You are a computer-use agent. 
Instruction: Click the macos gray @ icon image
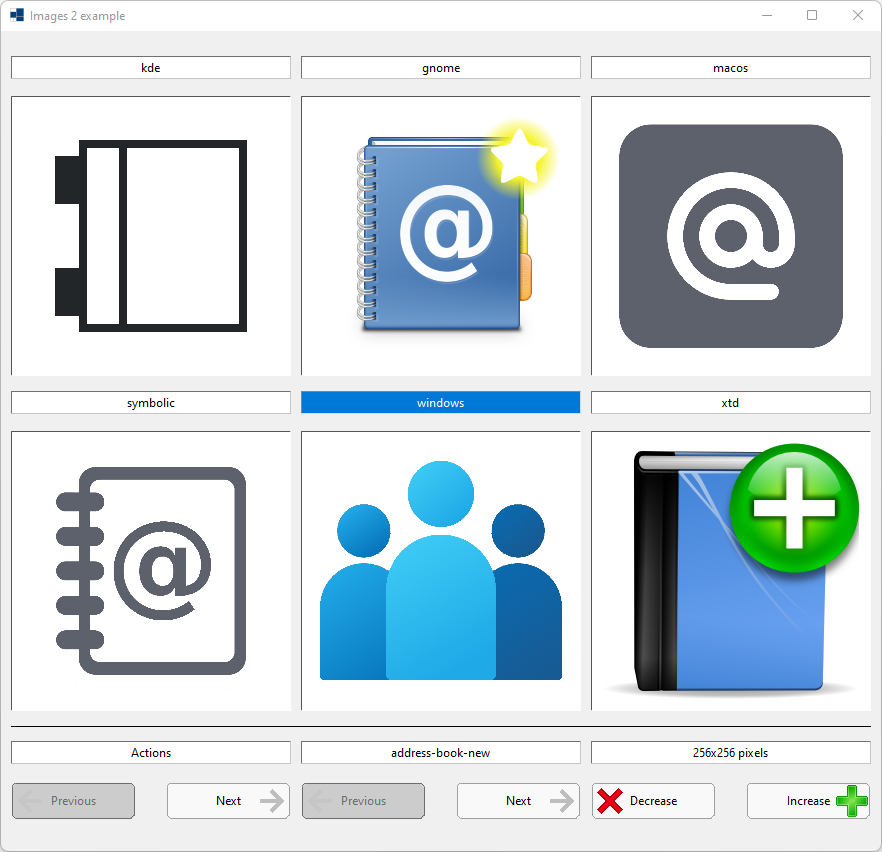click(x=731, y=236)
